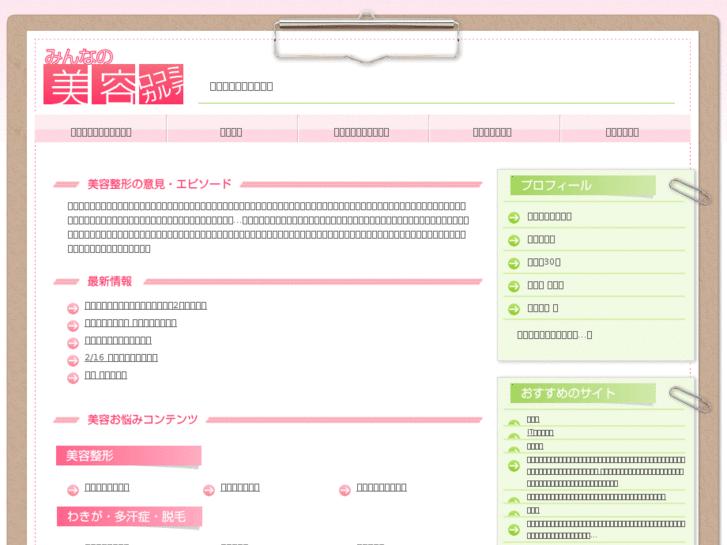Select the わきが・多汗症・脱毛 category banner
This screenshot has width=727, height=545.
click(x=129, y=516)
